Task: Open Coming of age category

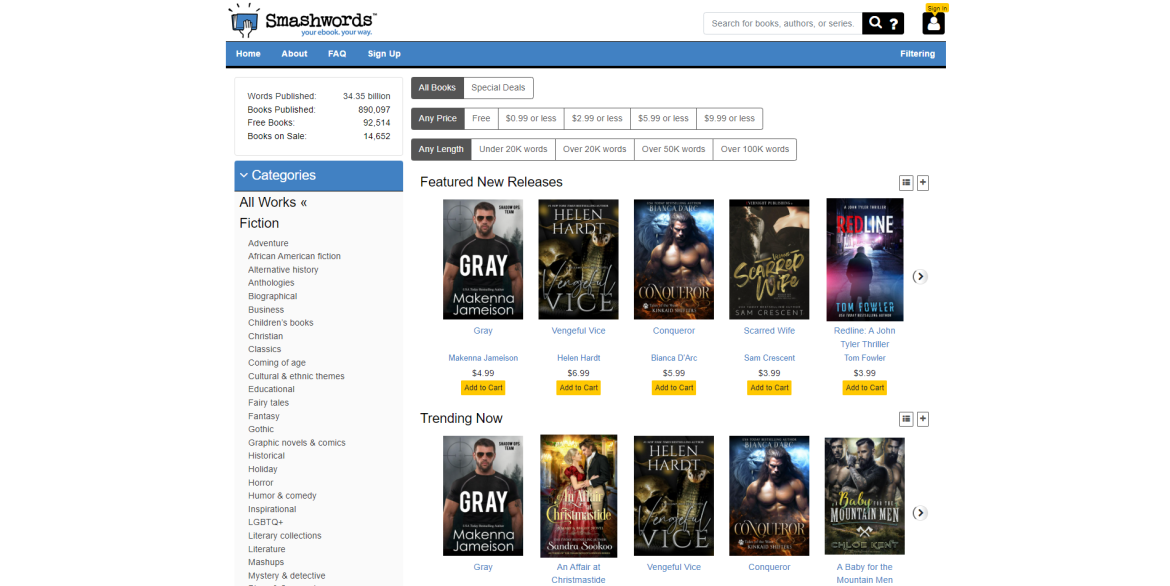Action: 277,363
